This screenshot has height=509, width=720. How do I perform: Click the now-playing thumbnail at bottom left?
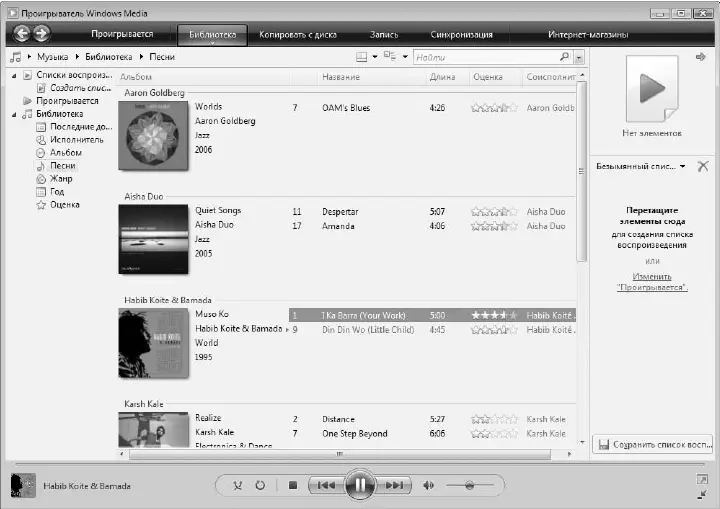(23, 486)
